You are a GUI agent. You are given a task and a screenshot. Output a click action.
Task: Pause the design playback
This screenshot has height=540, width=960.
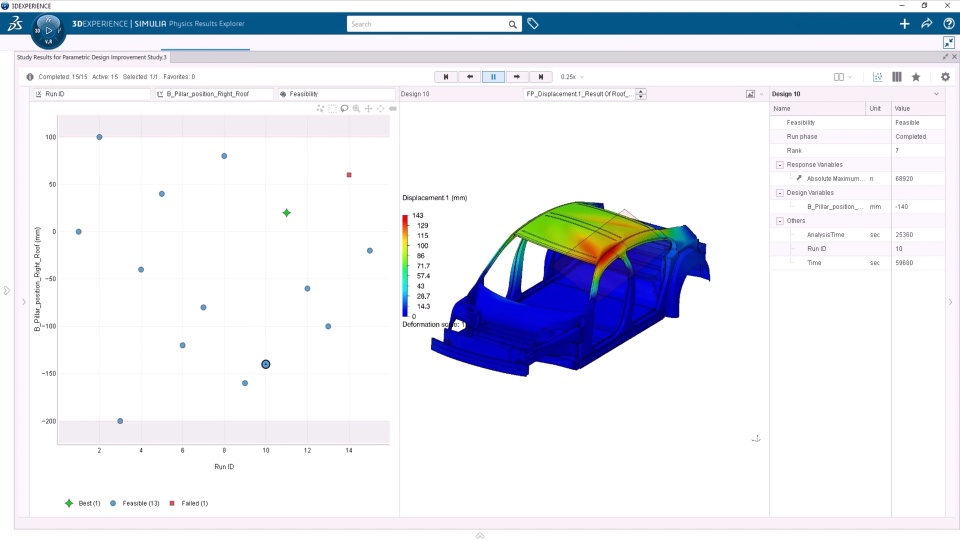tap(493, 77)
